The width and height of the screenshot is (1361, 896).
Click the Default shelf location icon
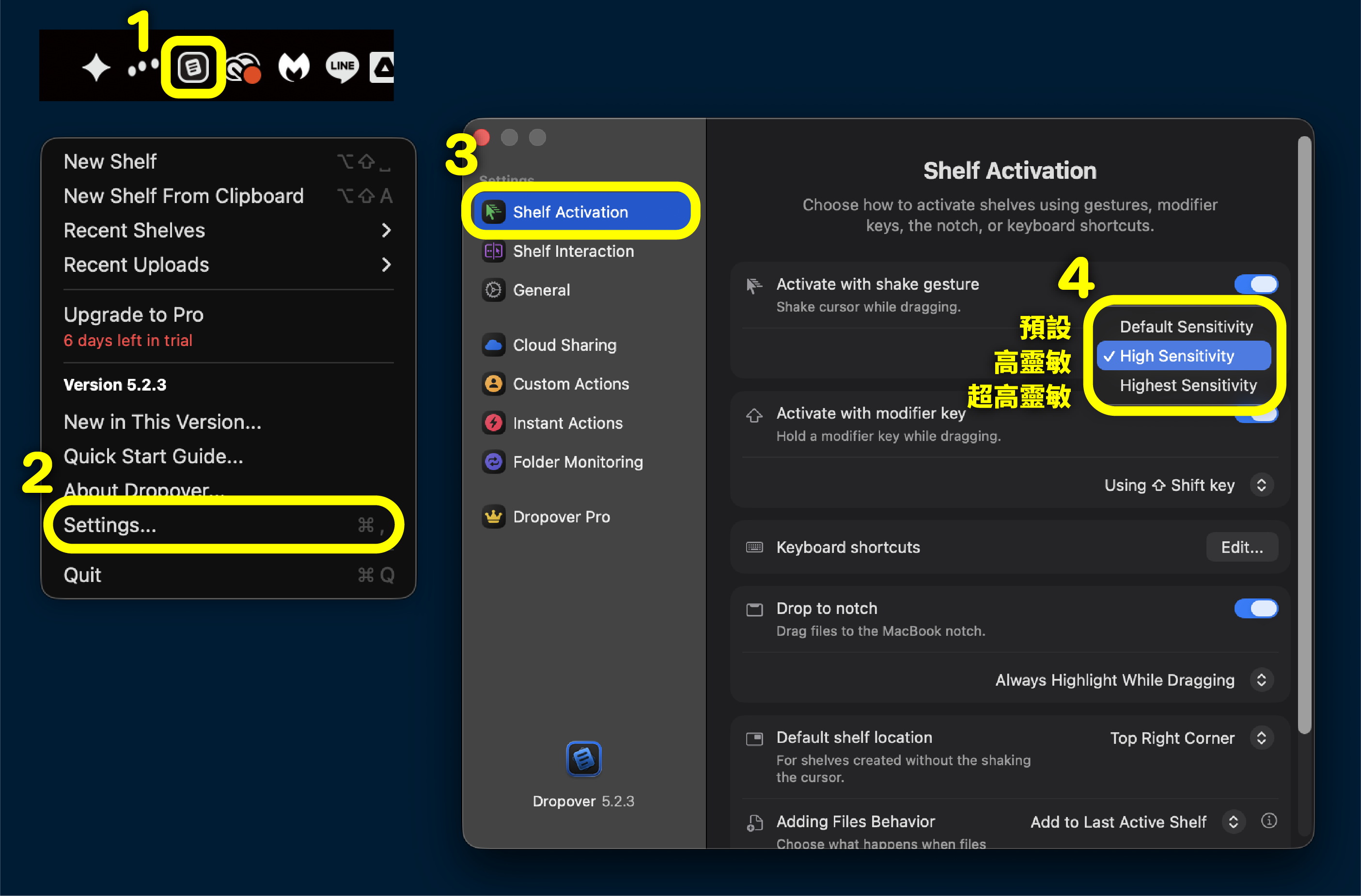pos(754,739)
